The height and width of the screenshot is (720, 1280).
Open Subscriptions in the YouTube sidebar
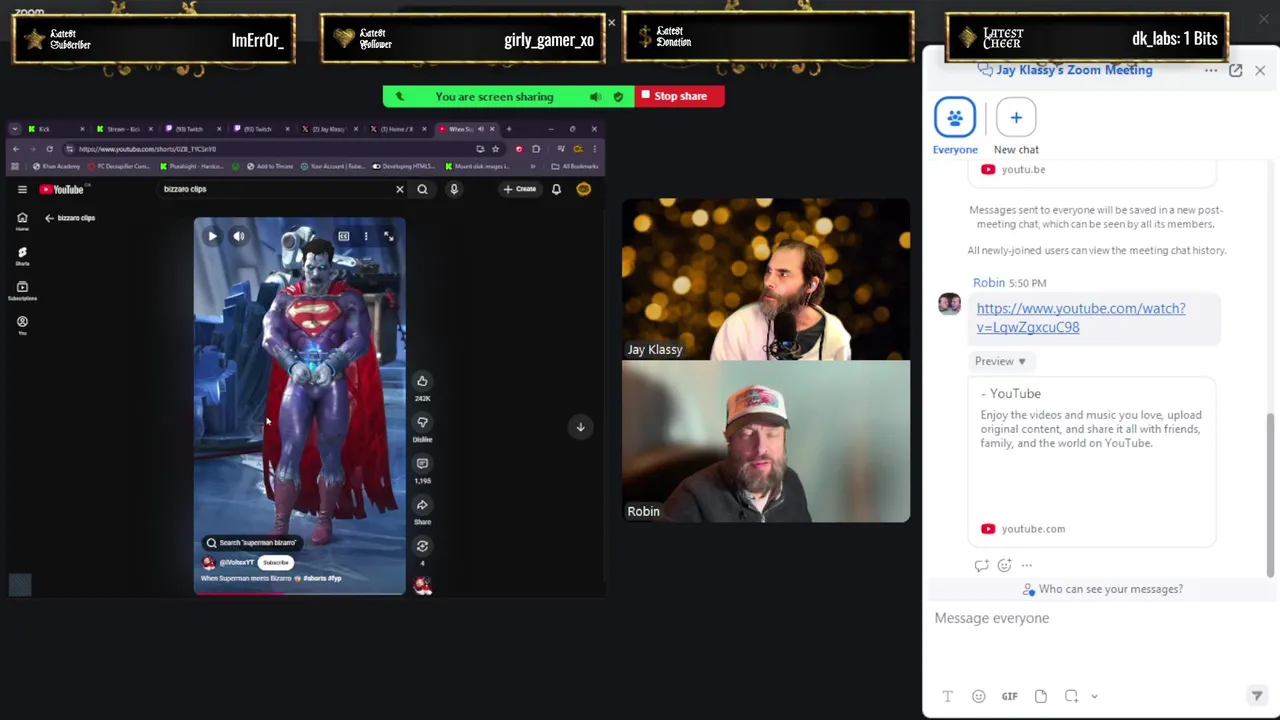coord(22,291)
